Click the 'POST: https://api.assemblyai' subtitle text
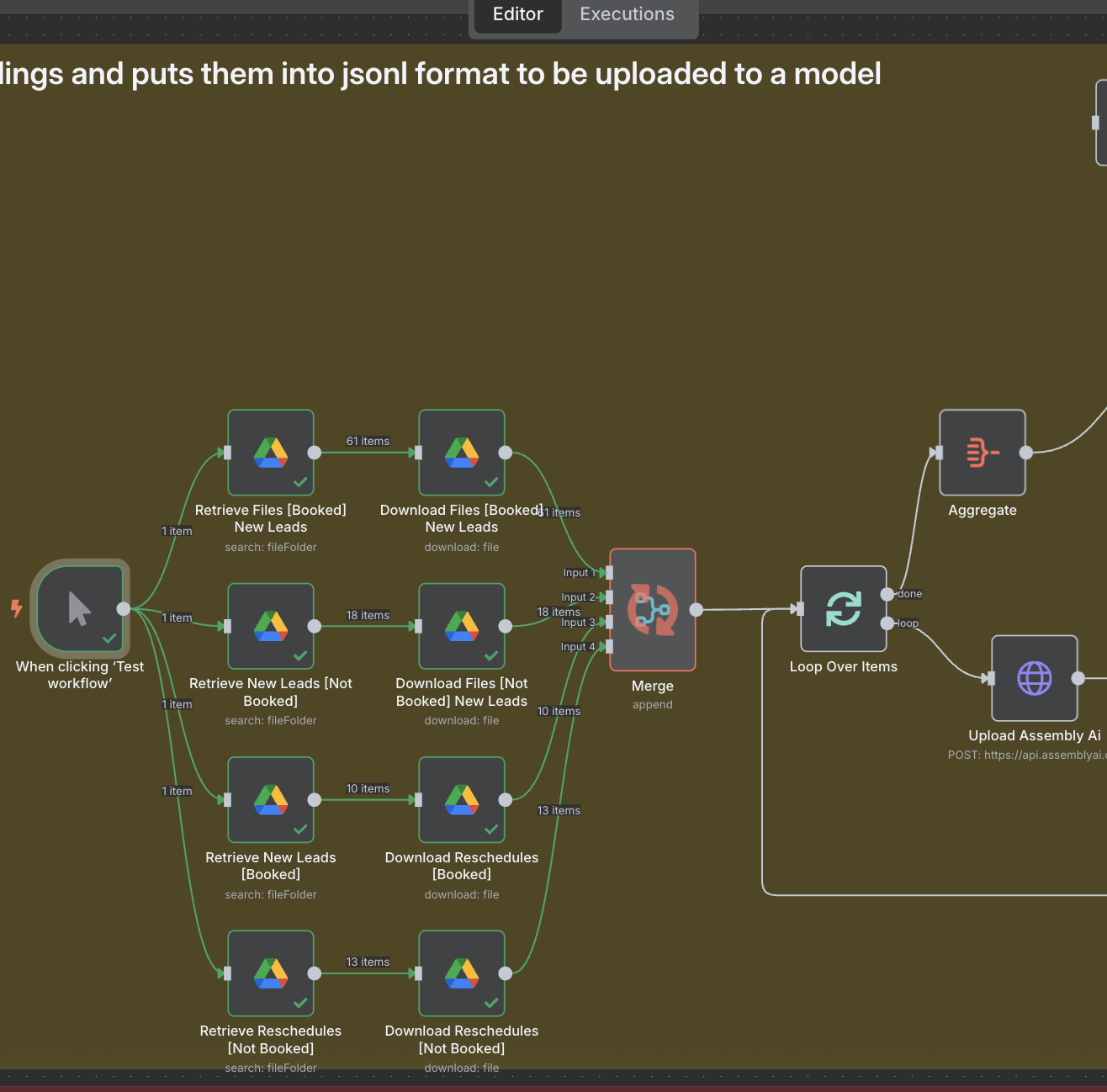The width and height of the screenshot is (1107, 1092). [1027, 755]
